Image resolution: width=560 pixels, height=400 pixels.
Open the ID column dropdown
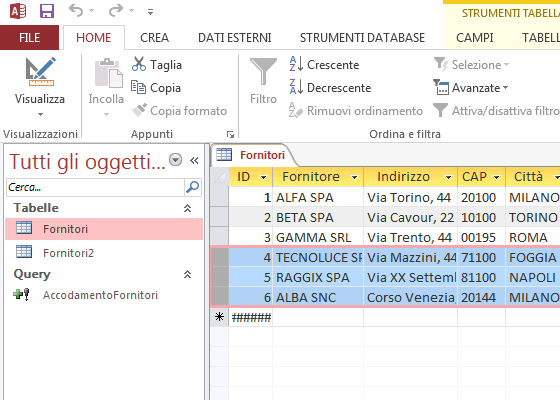(x=264, y=177)
